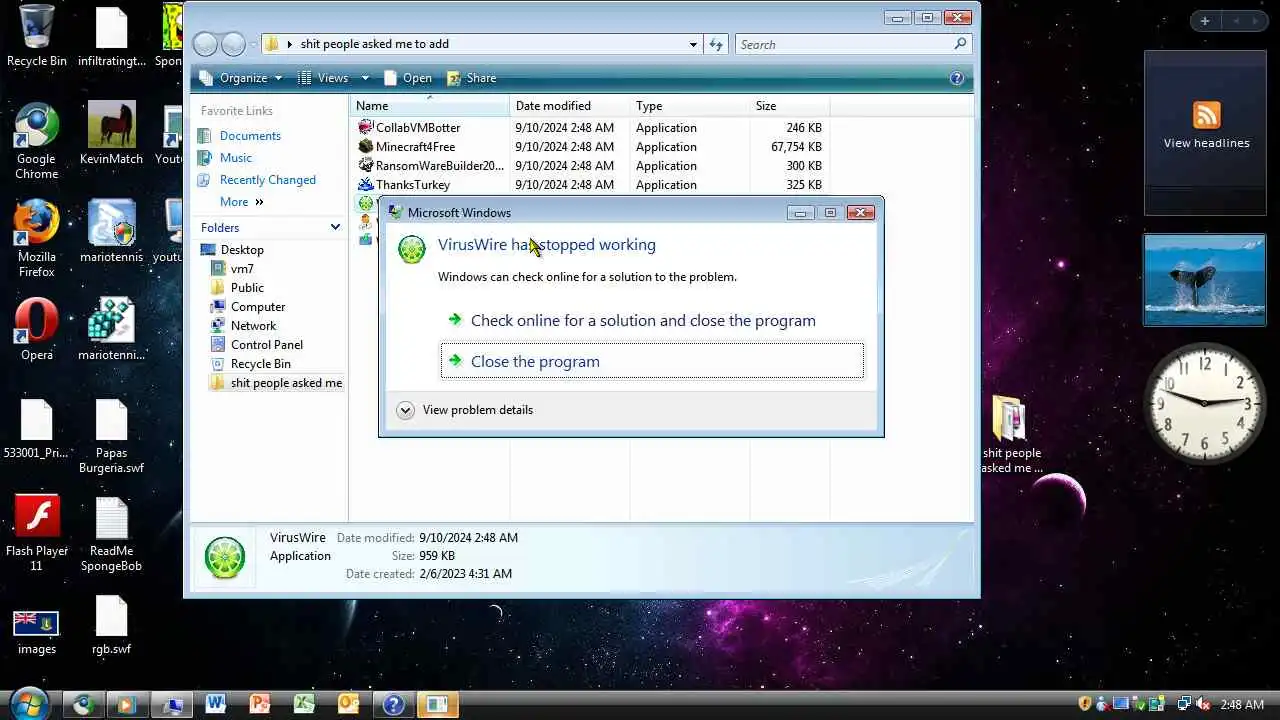Click the 2:48 AM taskbar clock
The height and width of the screenshot is (720, 1280).
pyautogui.click(x=1242, y=705)
